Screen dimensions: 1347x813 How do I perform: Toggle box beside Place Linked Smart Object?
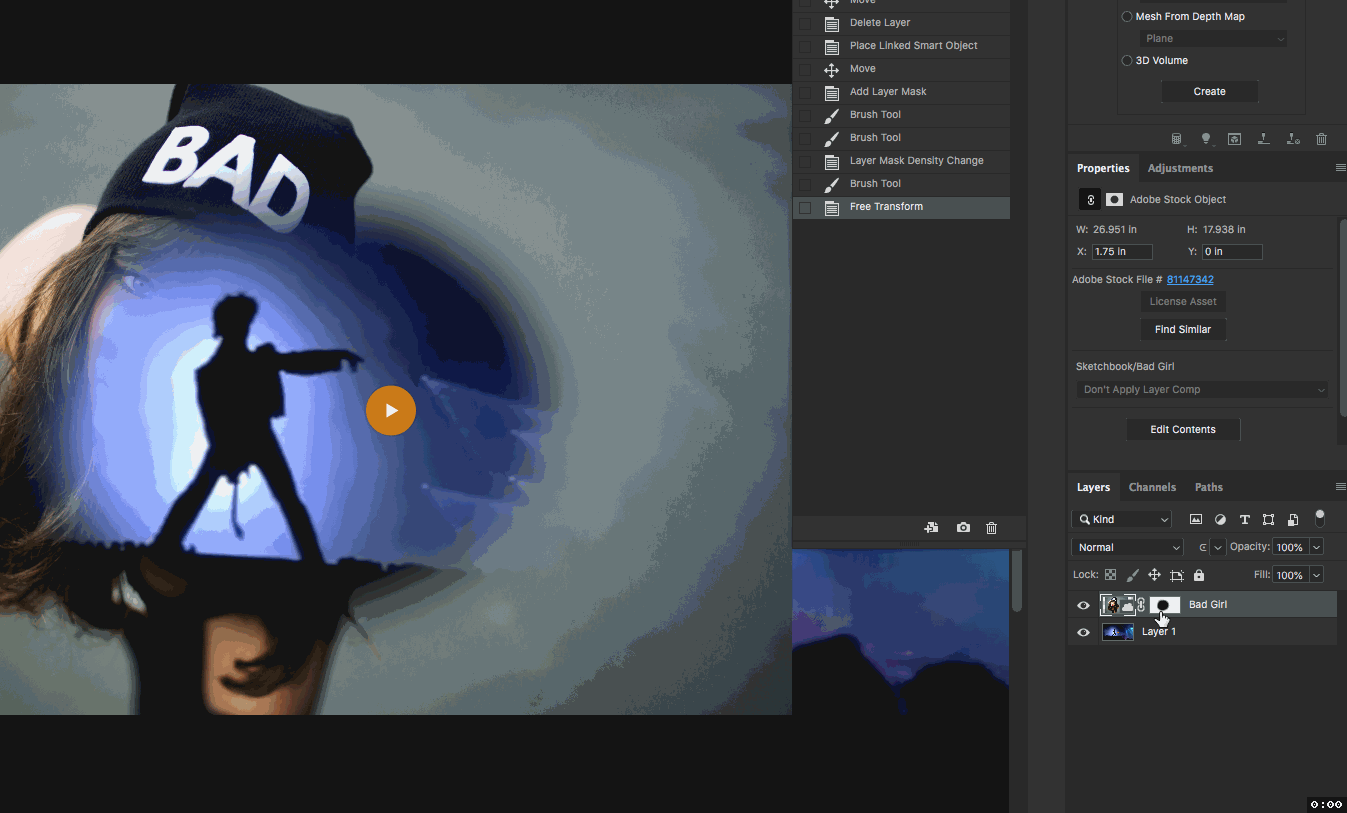805,46
